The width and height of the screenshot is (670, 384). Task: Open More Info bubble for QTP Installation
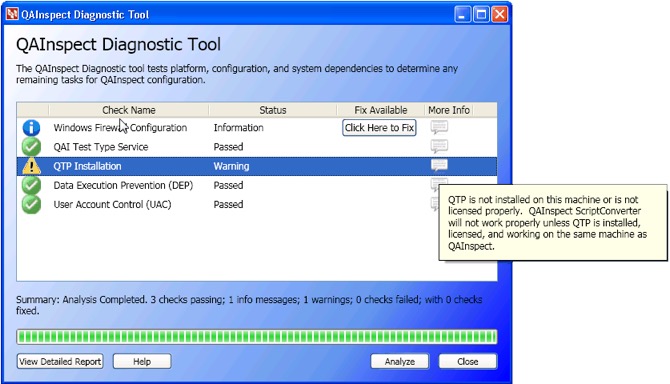click(x=439, y=165)
